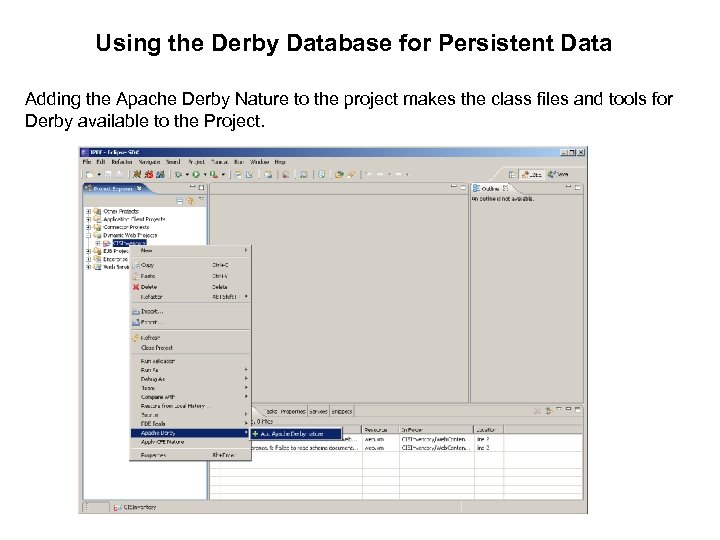
Task: Minimize the Outline panel
Action: click(568, 187)
